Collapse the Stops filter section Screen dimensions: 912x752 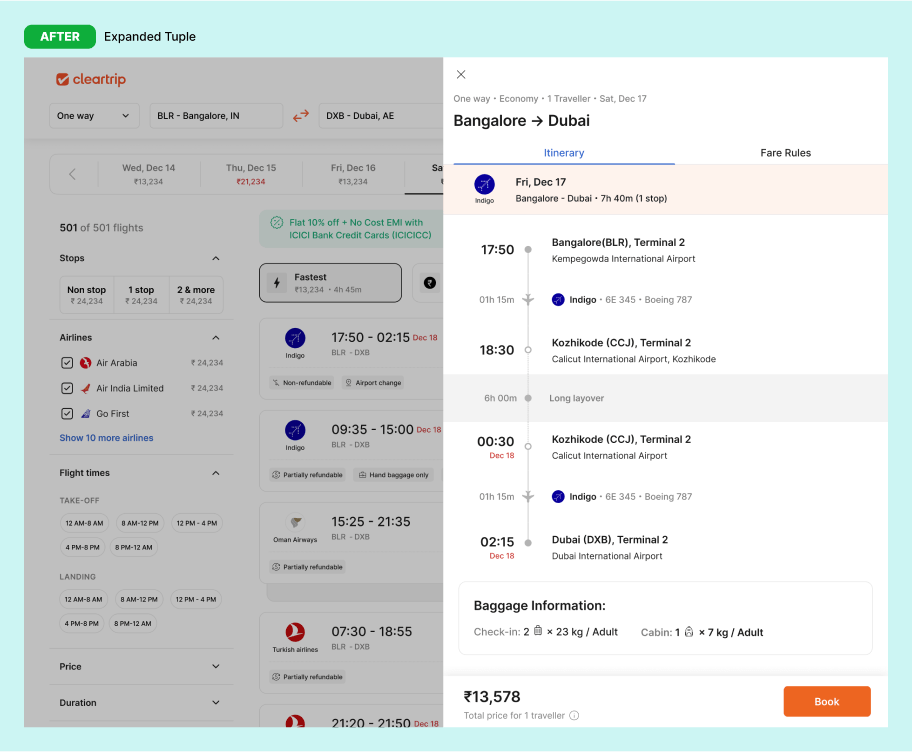[215, 258]
